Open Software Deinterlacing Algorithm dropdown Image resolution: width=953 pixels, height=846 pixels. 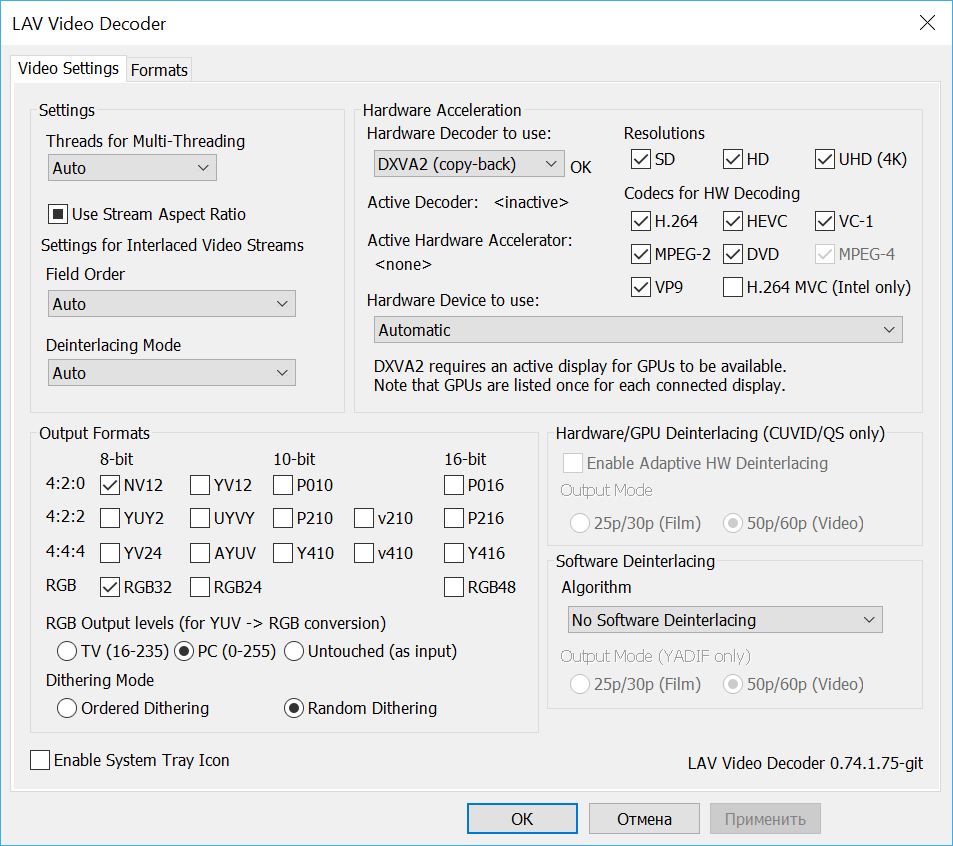click(724, 620)
